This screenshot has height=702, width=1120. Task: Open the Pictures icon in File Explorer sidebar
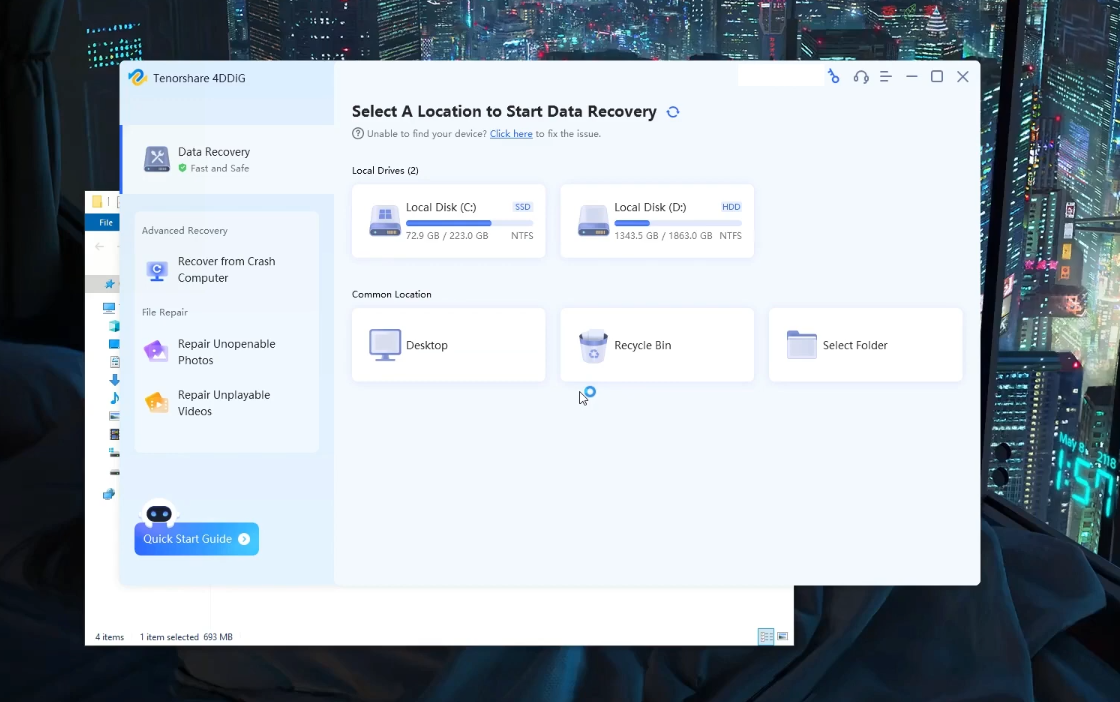point(114,416)
